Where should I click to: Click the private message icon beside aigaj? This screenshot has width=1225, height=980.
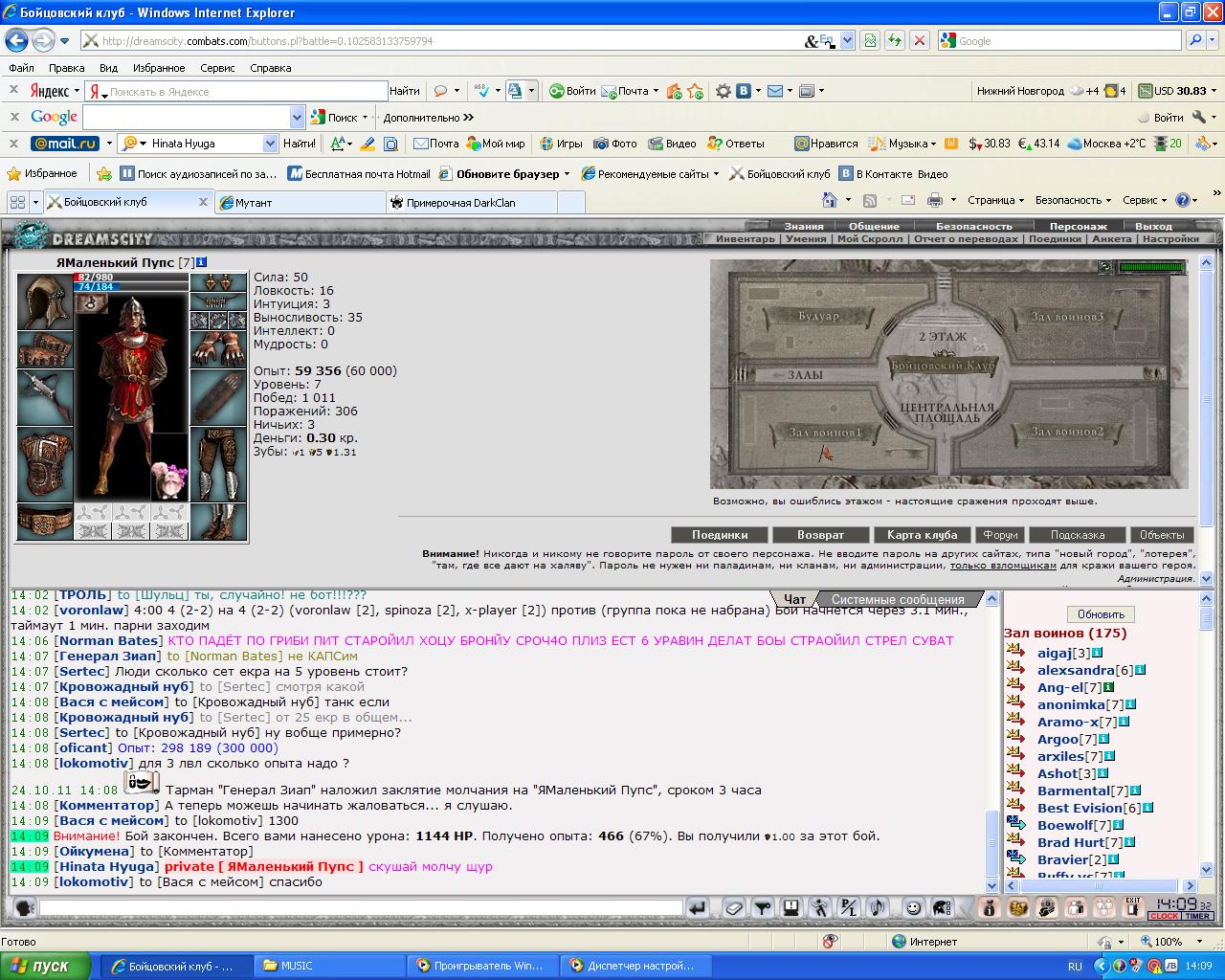pos(1016,652)
